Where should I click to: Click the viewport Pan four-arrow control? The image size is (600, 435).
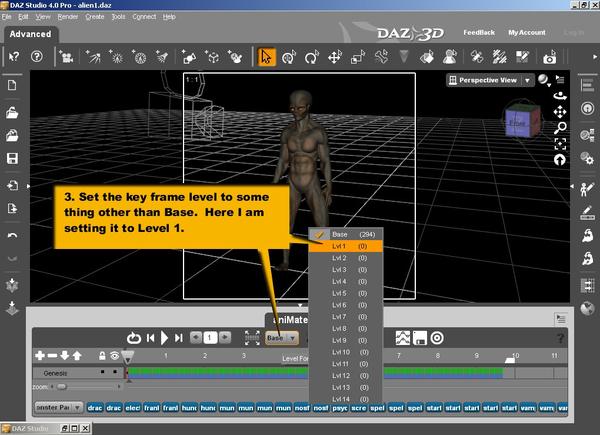[560, 112]
